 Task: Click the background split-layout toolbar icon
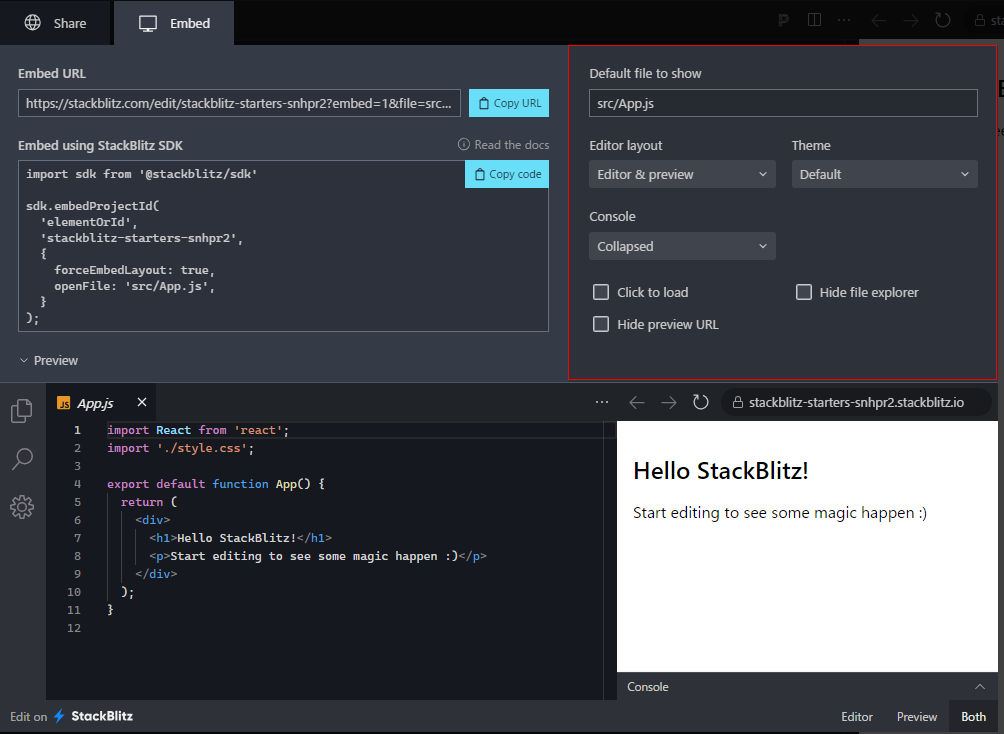(814, 20)
